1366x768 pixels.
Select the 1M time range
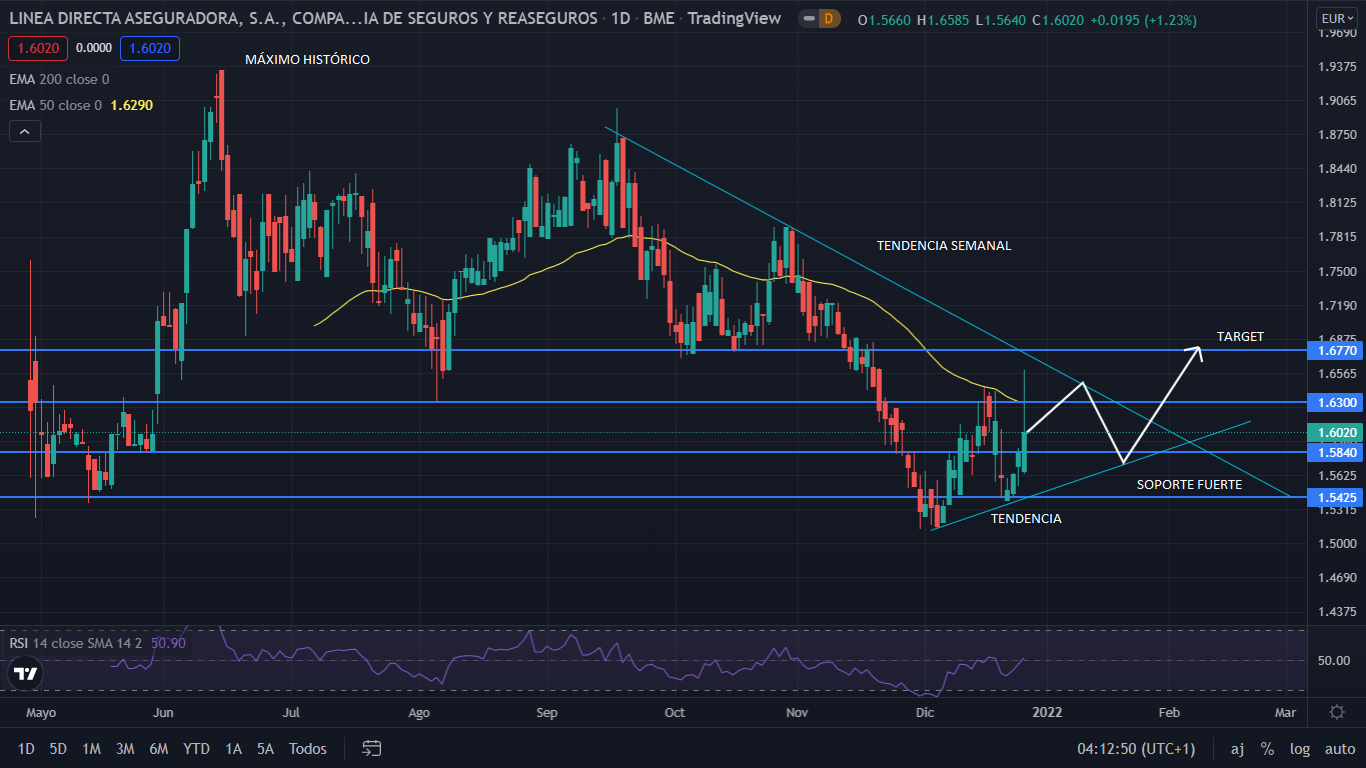click(x=91, y=748)
